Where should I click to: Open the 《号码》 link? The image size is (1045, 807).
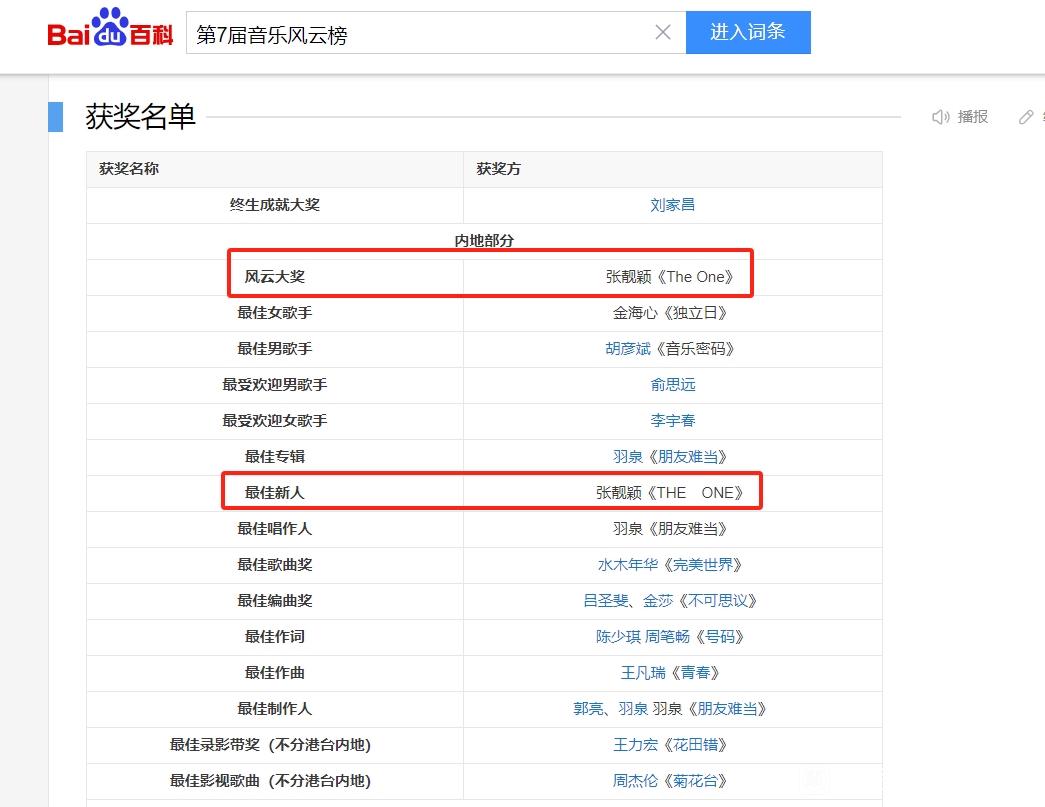pos(719,636)
